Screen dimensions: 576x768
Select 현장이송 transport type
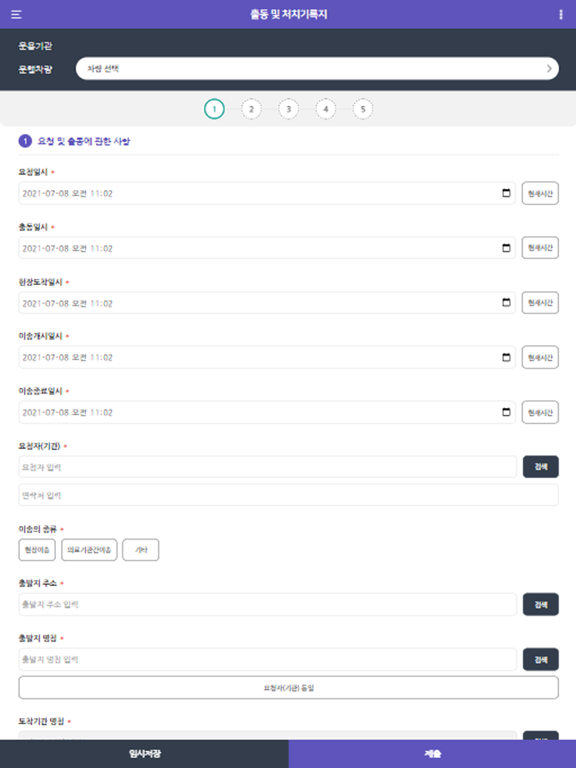37,550
